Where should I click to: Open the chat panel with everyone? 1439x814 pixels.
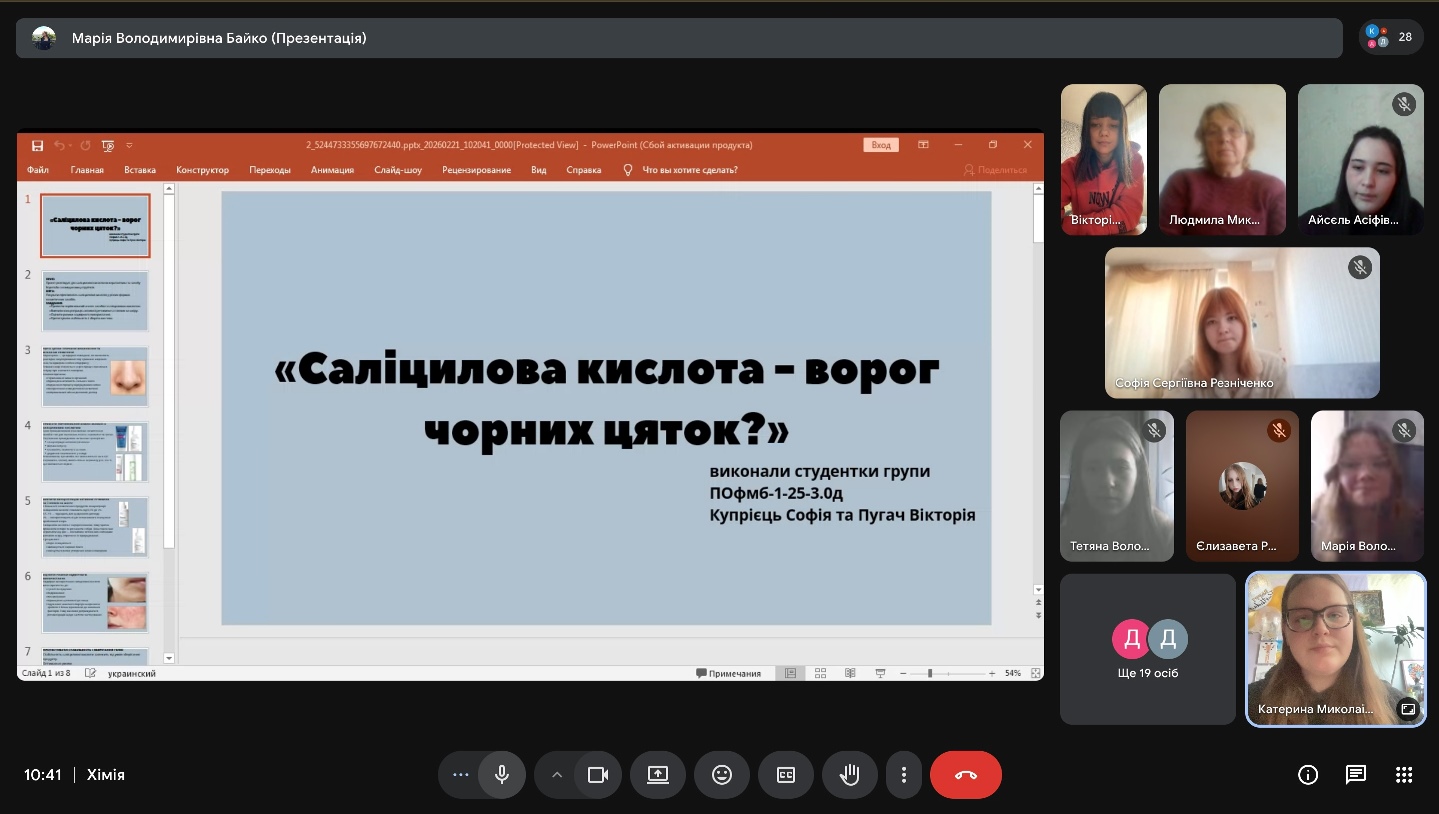pos(1355,775)
